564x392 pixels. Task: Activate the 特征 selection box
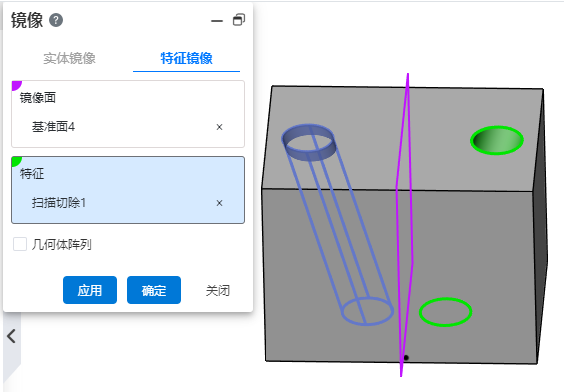pos(128,190)
